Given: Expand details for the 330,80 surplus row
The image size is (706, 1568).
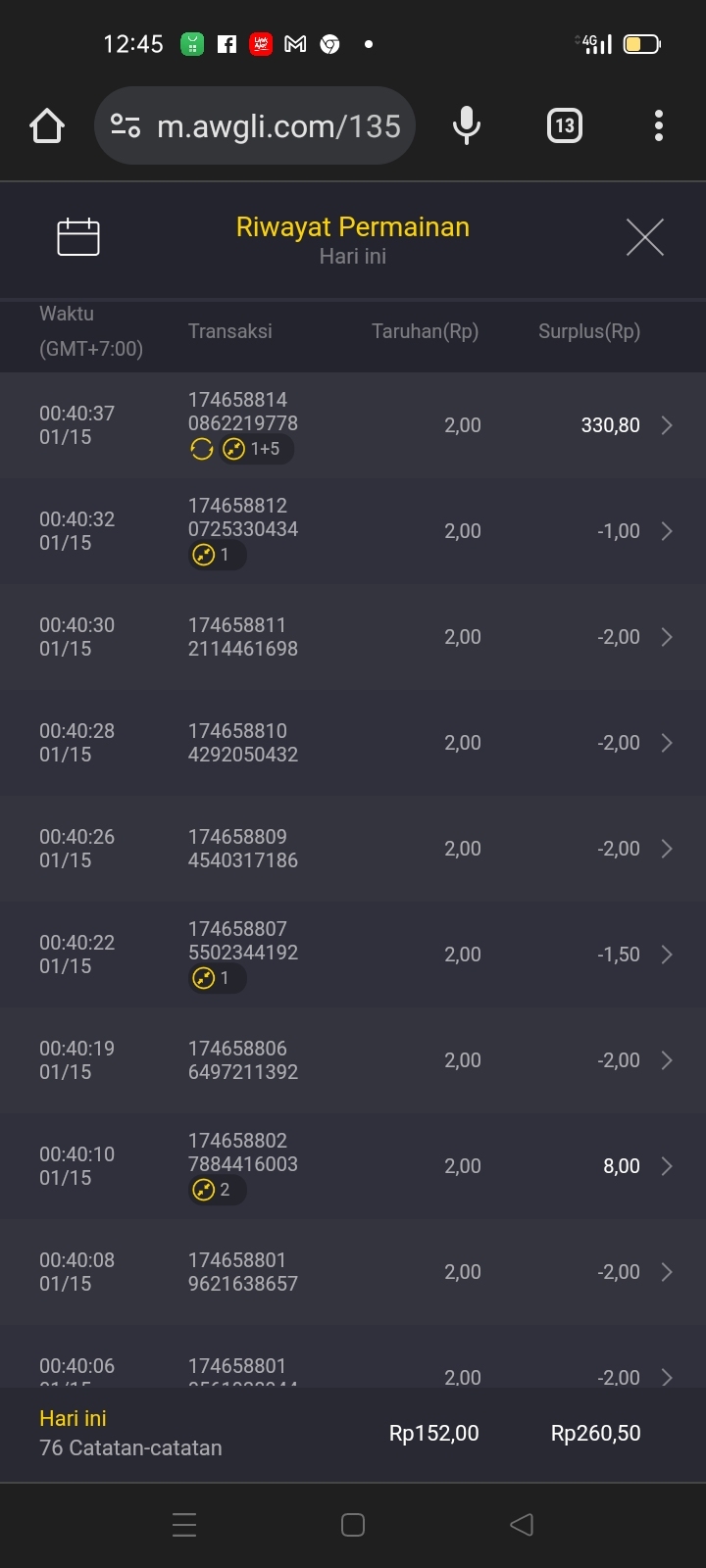Looking at the screenshot, I should click(667, 425).
